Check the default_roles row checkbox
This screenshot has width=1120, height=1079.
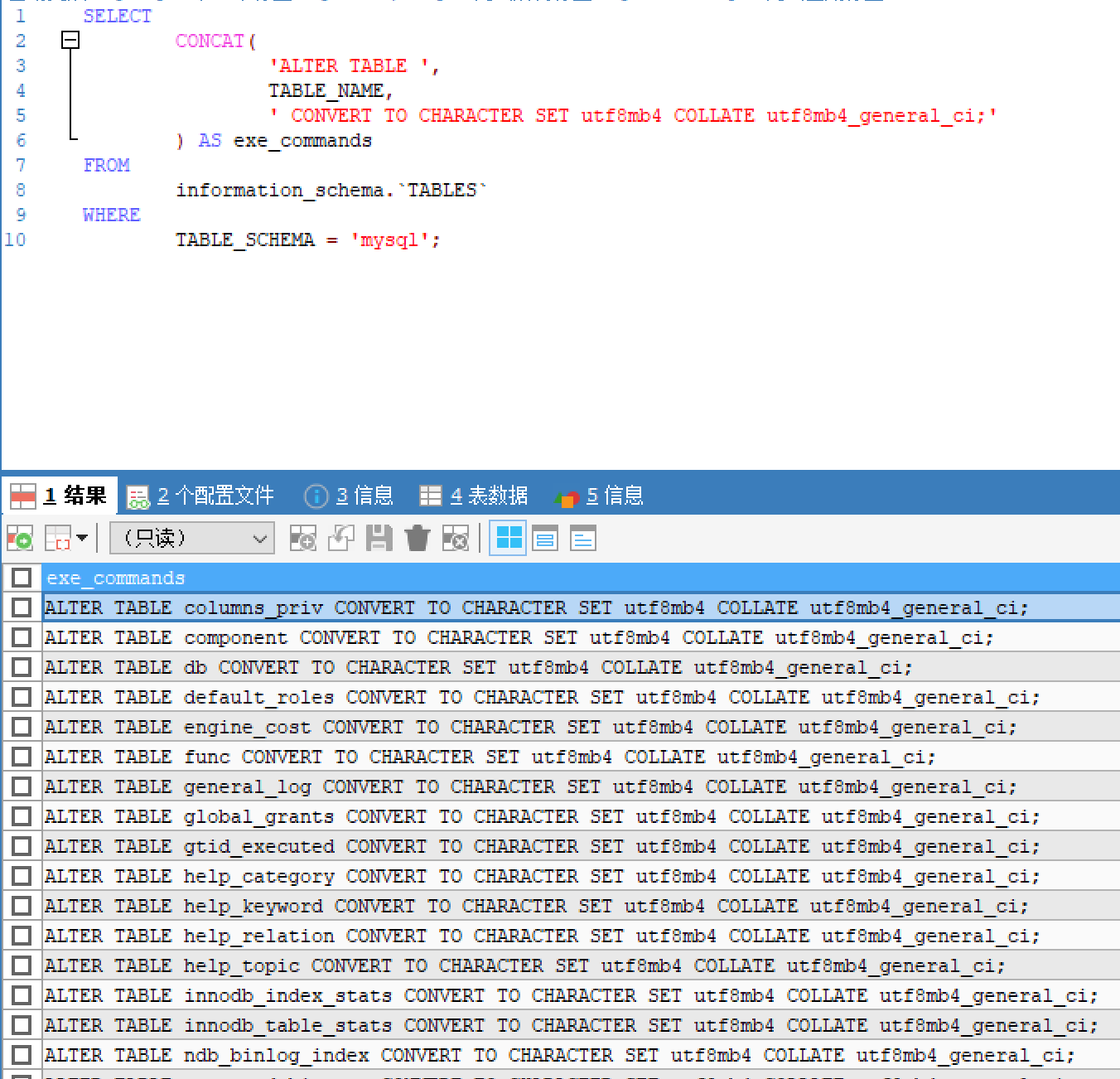[22, 697]
